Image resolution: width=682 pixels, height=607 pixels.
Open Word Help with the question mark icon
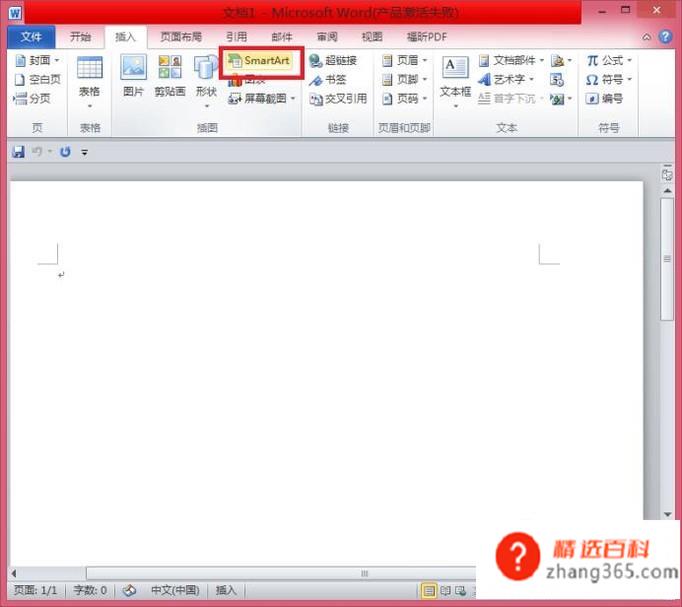pos(665,37)
